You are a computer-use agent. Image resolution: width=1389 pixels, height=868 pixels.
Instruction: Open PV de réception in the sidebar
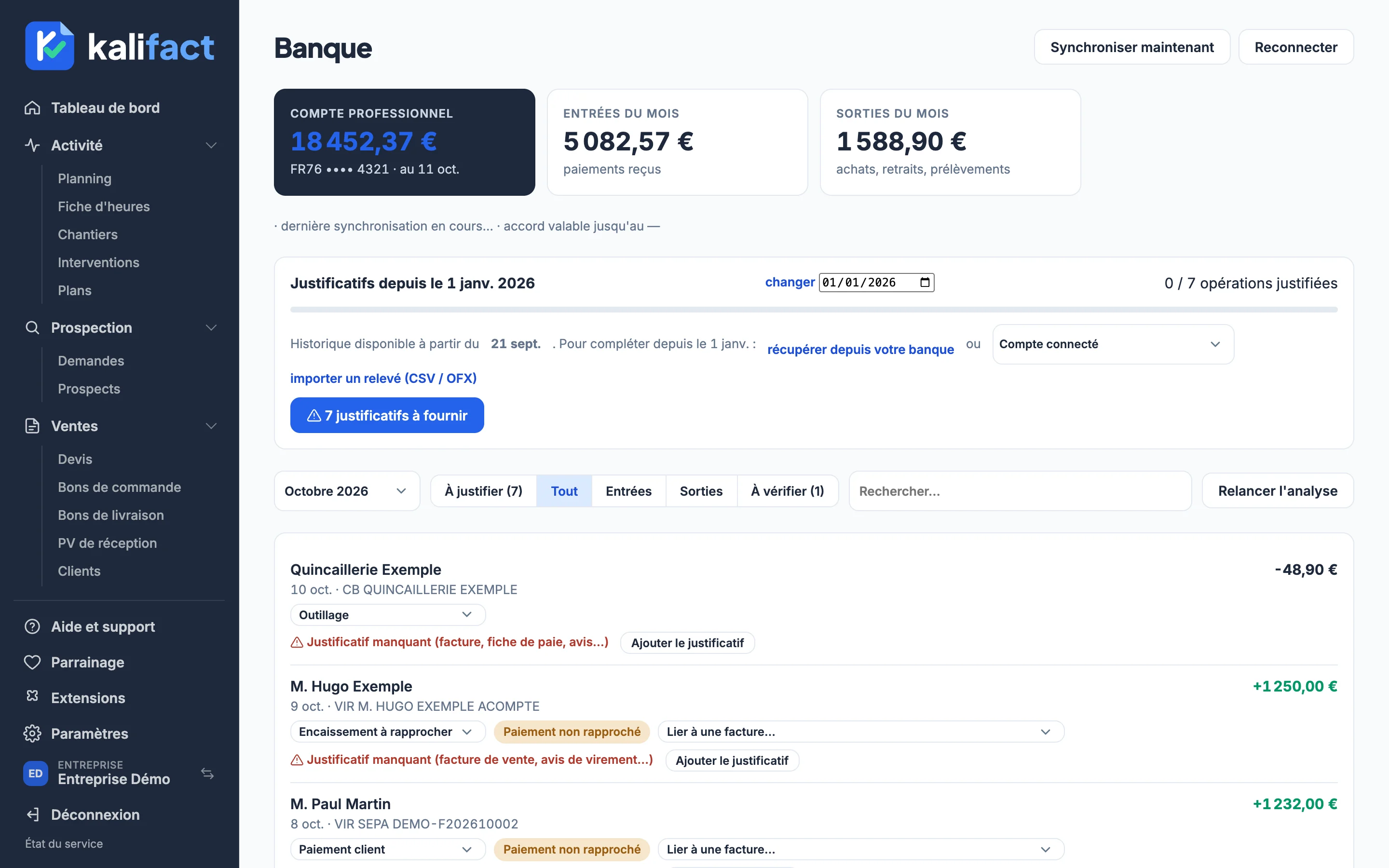(x=107, y=543)
